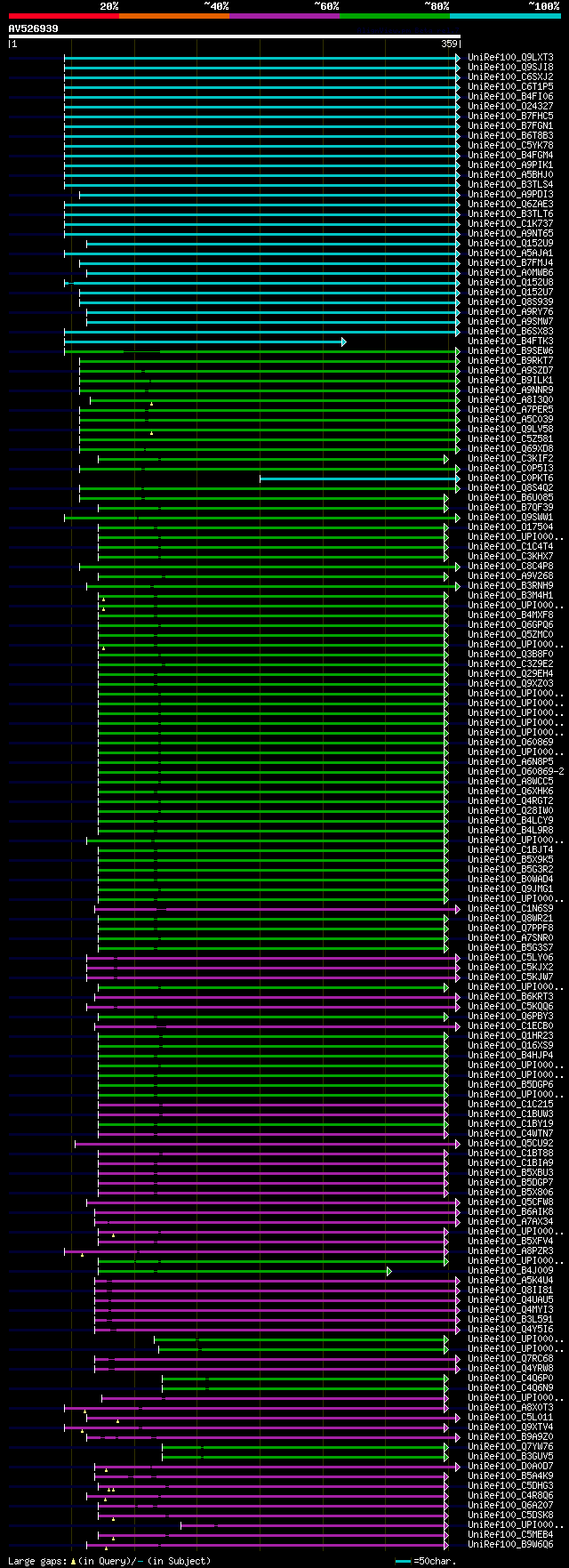Select hit label UniRef100_Q9XZ03
The image size is (569, 1568).
tap(510, 684)
